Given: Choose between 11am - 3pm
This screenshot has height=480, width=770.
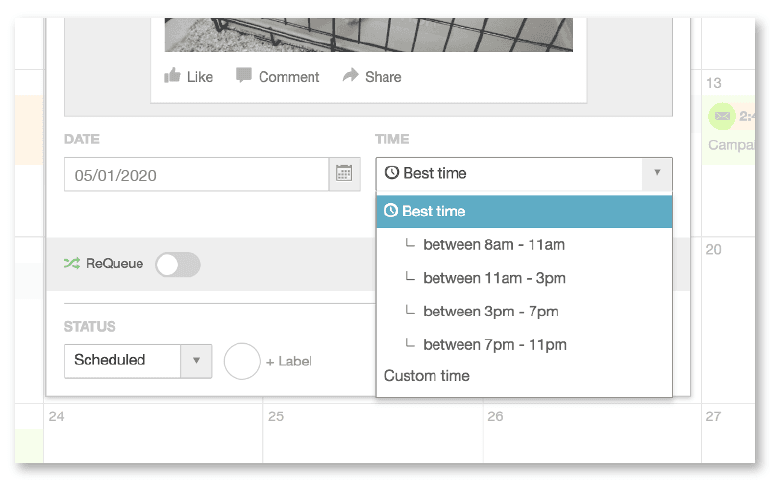Looking at the screenshot, I should (524, 278).
